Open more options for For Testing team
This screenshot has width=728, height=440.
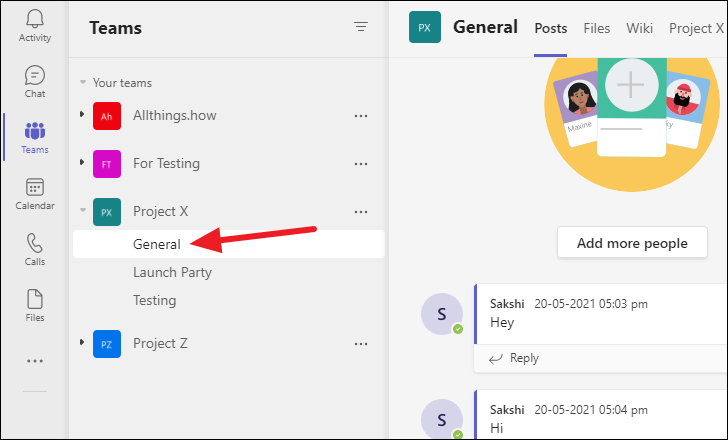[361, 164]
